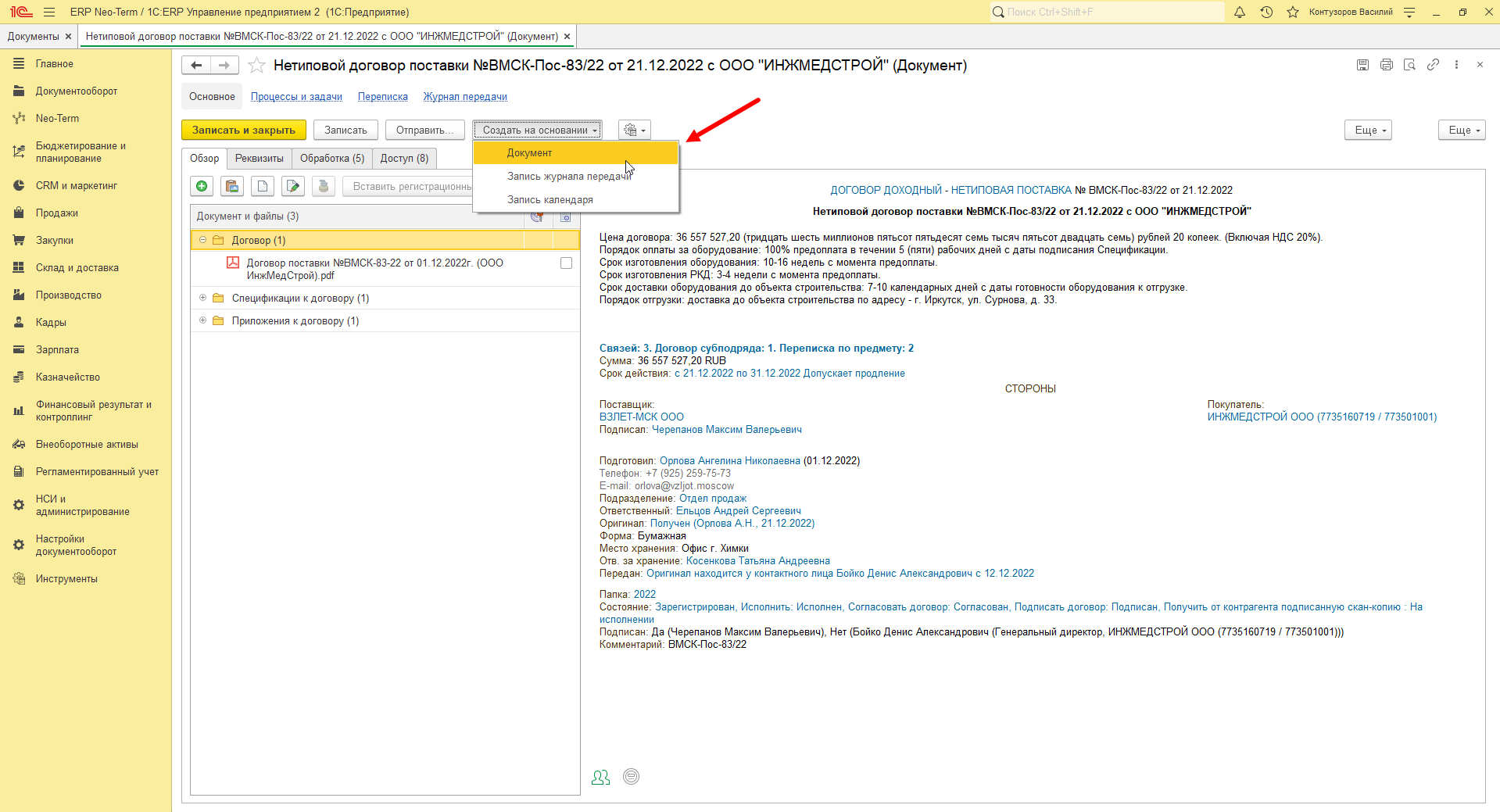Select Документ in the dropdown menu
Image resolution: width=1500 pixels, height=812 pixels.
[575, 152]
